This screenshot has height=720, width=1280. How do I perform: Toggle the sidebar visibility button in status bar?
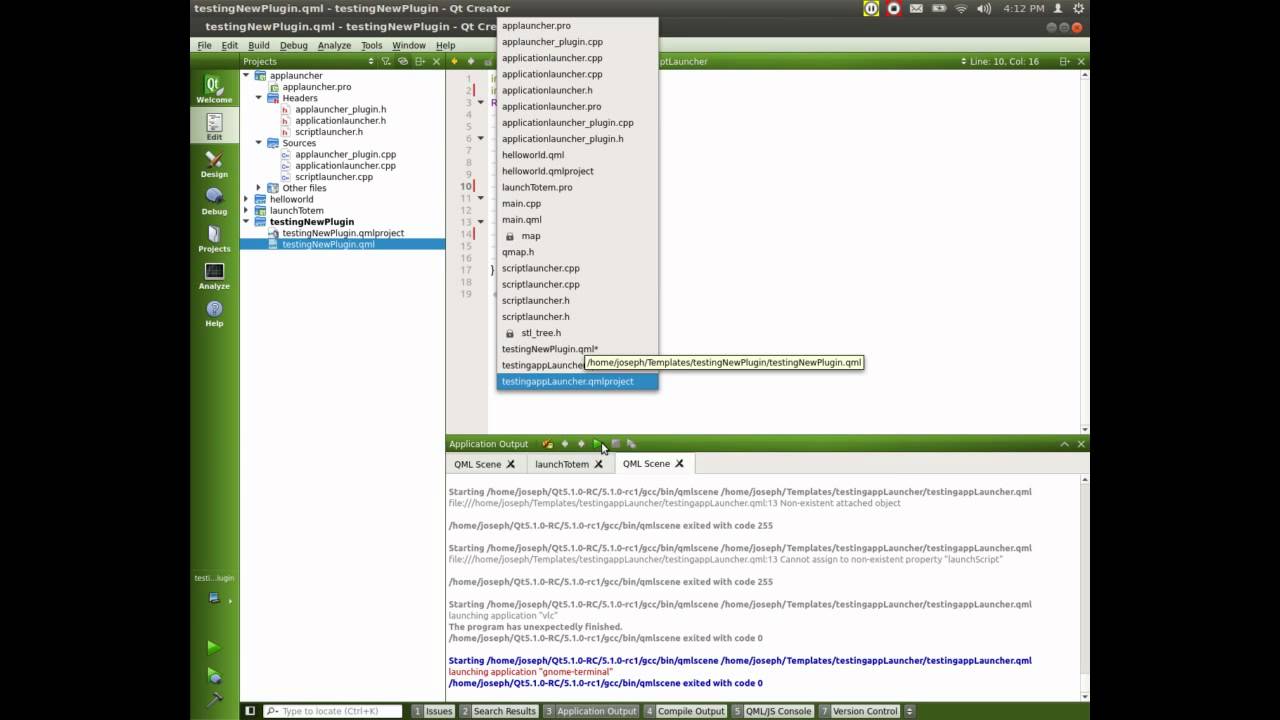[250, 711]
